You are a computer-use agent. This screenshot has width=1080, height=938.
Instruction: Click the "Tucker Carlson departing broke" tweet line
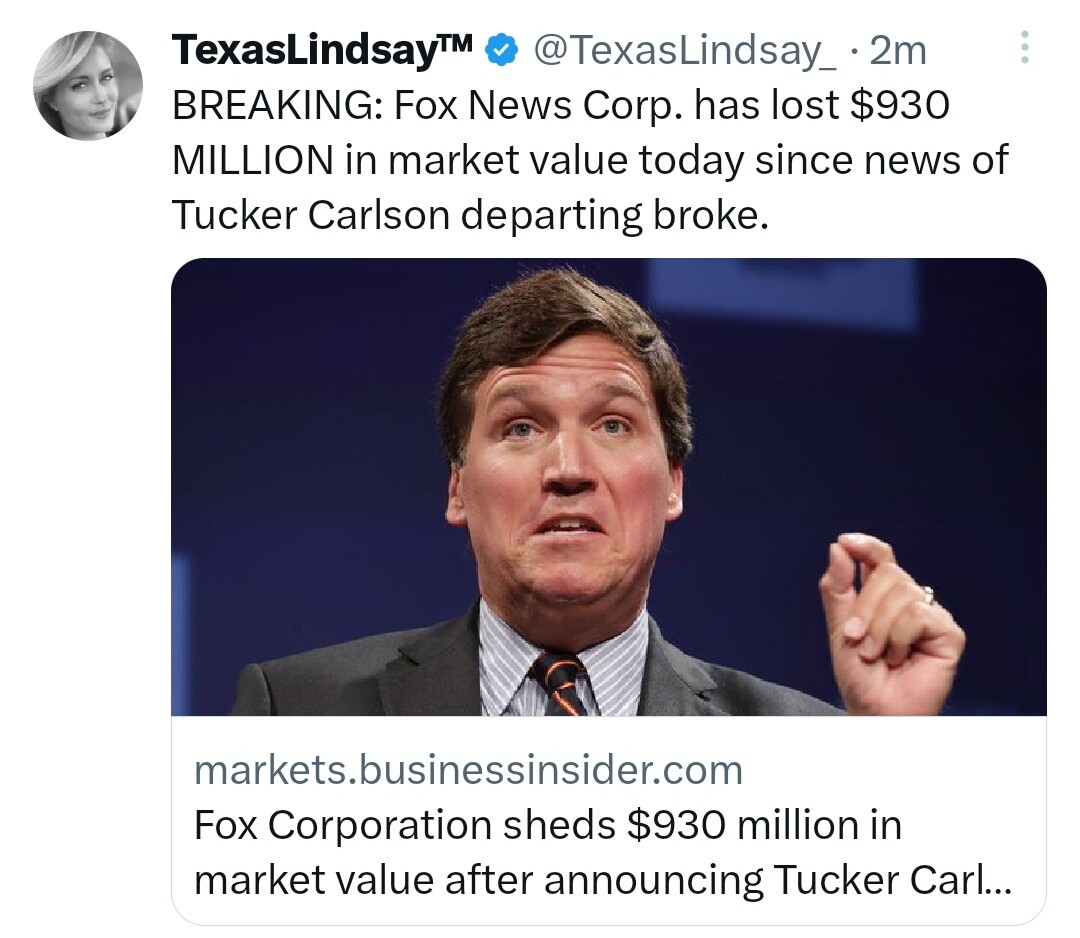pyautogui.click(x=471, y=214)
